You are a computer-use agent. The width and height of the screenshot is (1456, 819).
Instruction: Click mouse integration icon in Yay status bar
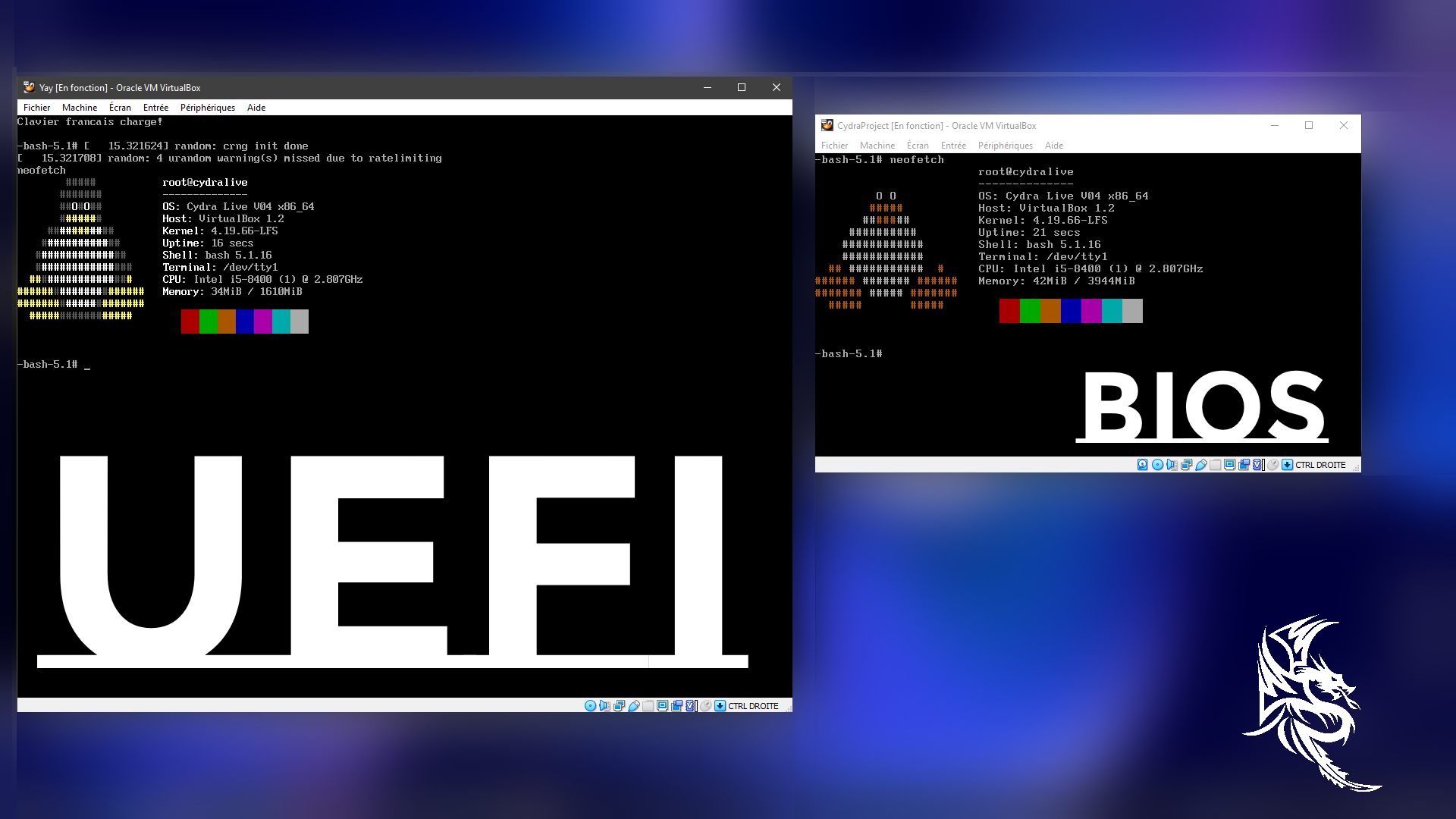click(x=706, y=706)
